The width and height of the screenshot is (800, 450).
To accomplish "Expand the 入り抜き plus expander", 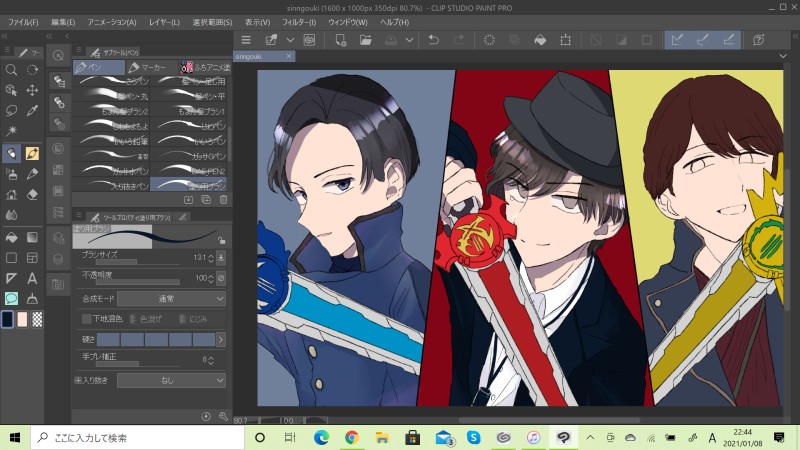I will click(78, 380).
